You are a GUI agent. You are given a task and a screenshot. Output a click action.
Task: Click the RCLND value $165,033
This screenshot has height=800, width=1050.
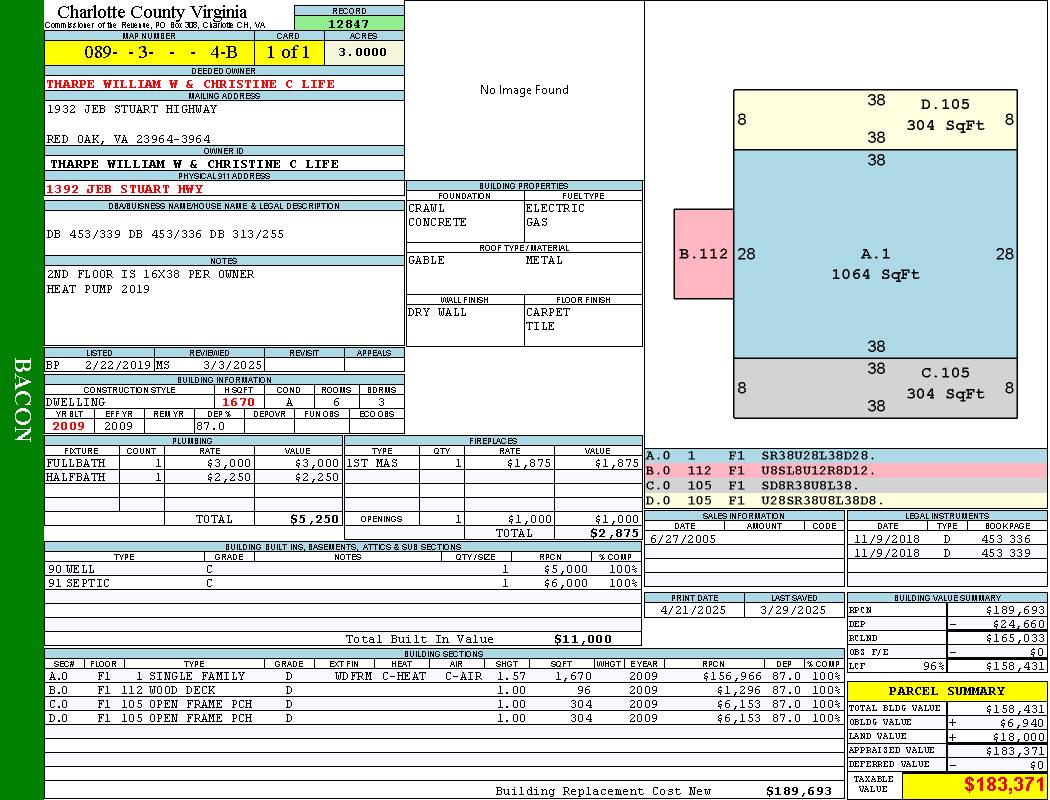coord(1015,639)
